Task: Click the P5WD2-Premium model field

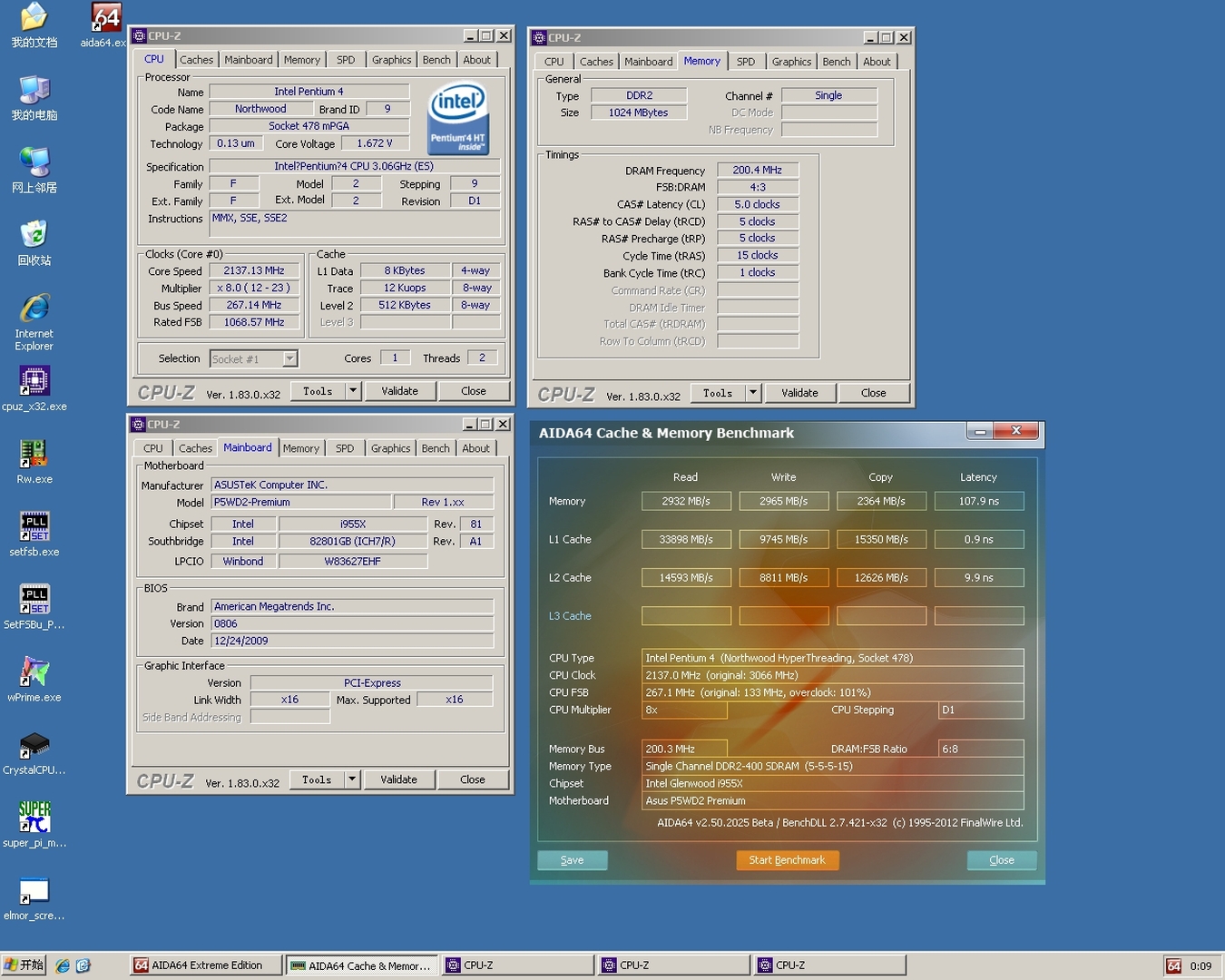Action: 301,502
